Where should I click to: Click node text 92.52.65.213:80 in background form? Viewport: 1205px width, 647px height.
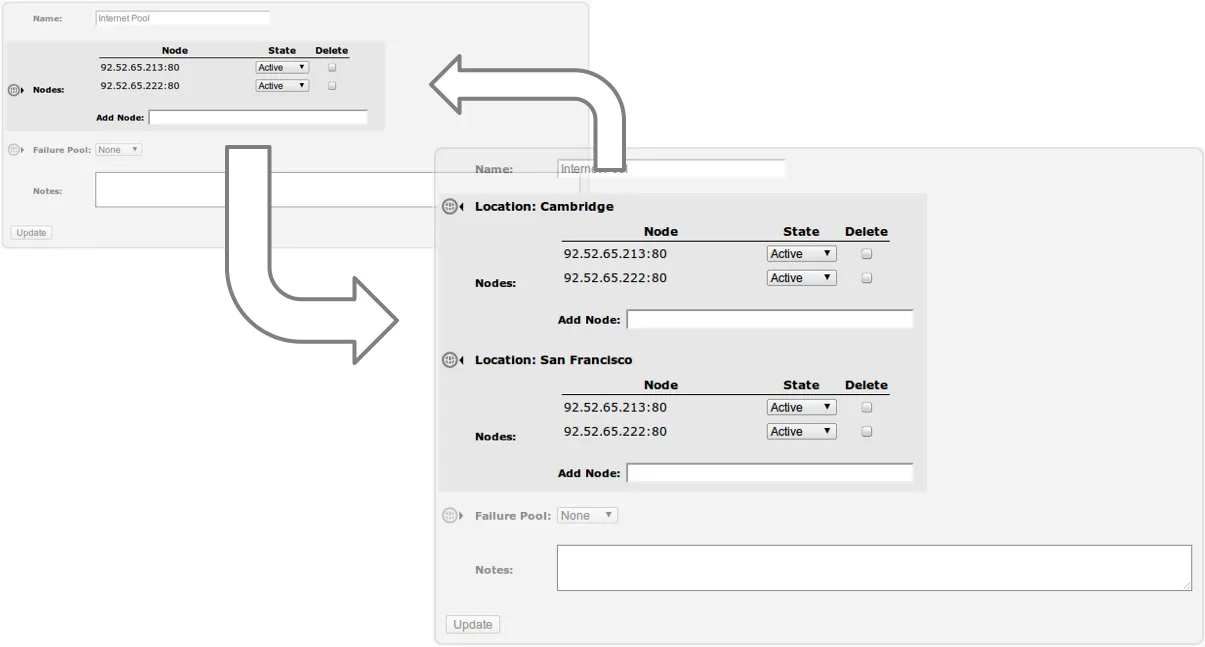[x=140, y=68]
